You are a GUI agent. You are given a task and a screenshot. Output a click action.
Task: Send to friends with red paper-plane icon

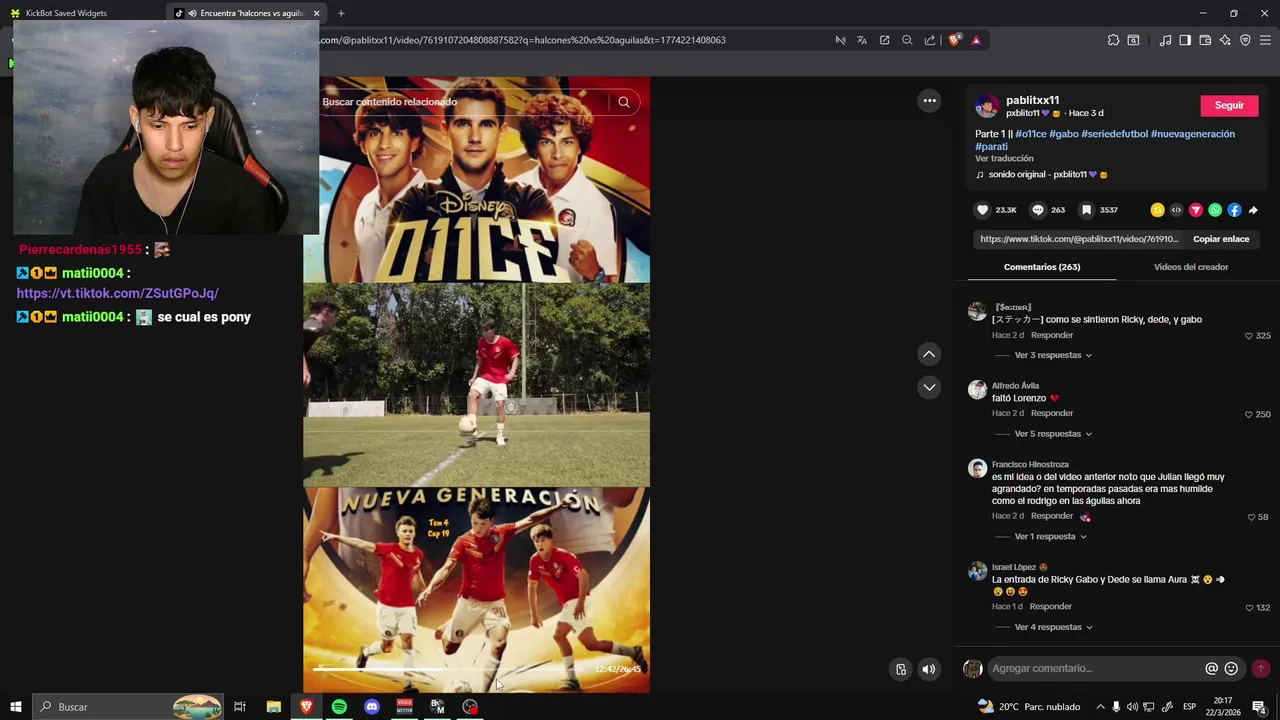1195,210
